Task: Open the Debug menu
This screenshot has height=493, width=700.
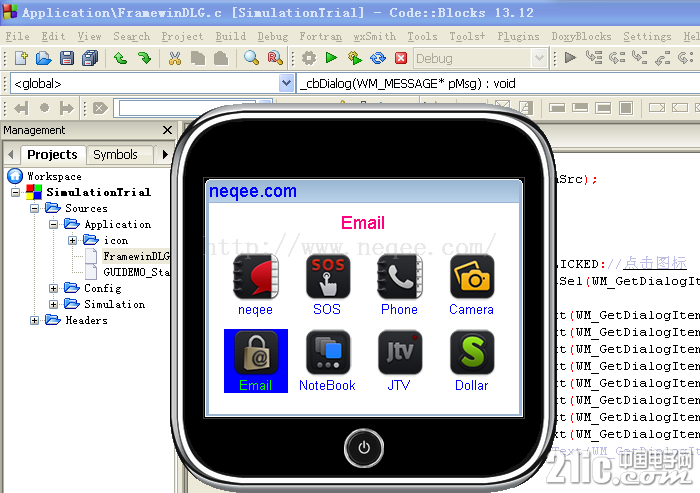Action: click(x=273, y=37)
